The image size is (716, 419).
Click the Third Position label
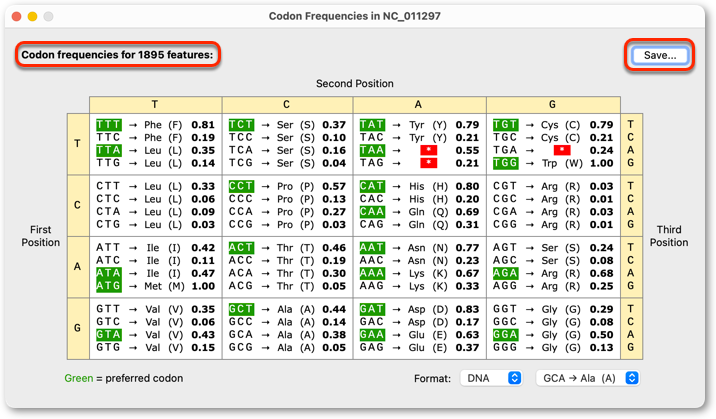[x=669, y=236]
